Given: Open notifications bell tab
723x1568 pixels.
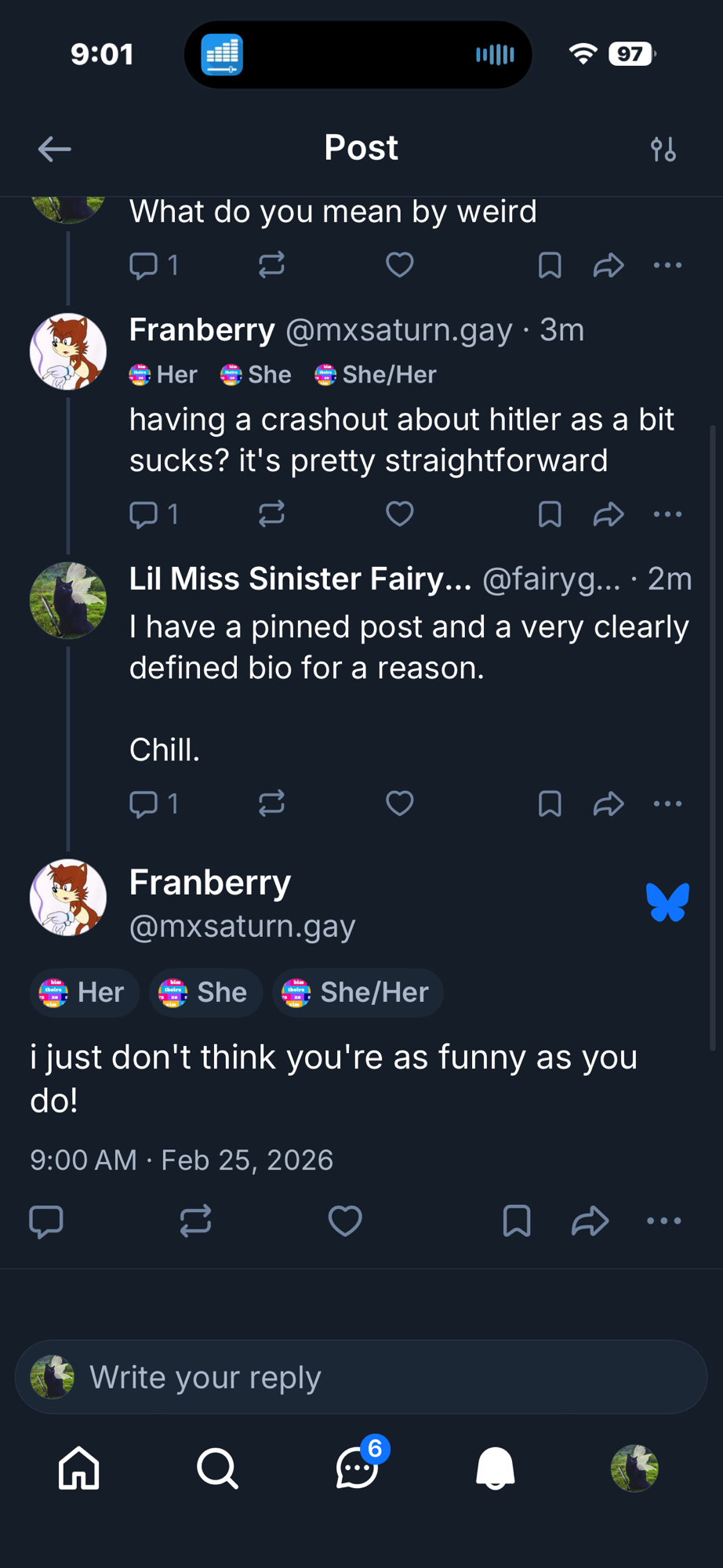Looking at the screenshot, I should [x=496, y=1468].
